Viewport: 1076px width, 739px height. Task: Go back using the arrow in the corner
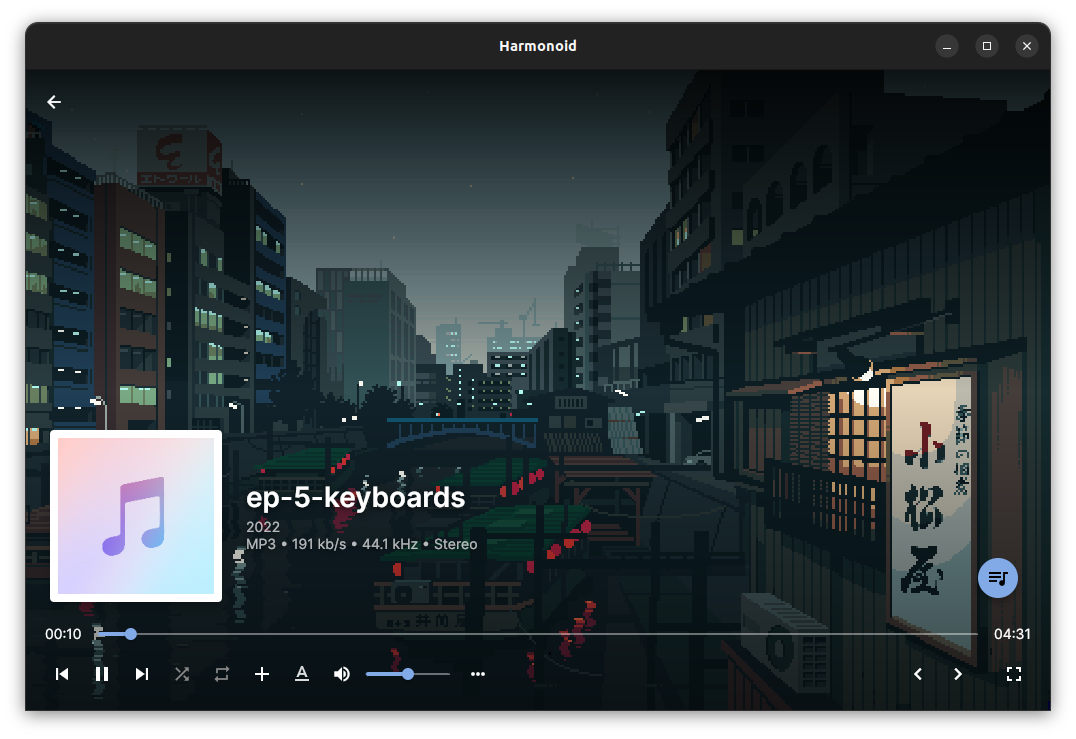coord(53,101)
